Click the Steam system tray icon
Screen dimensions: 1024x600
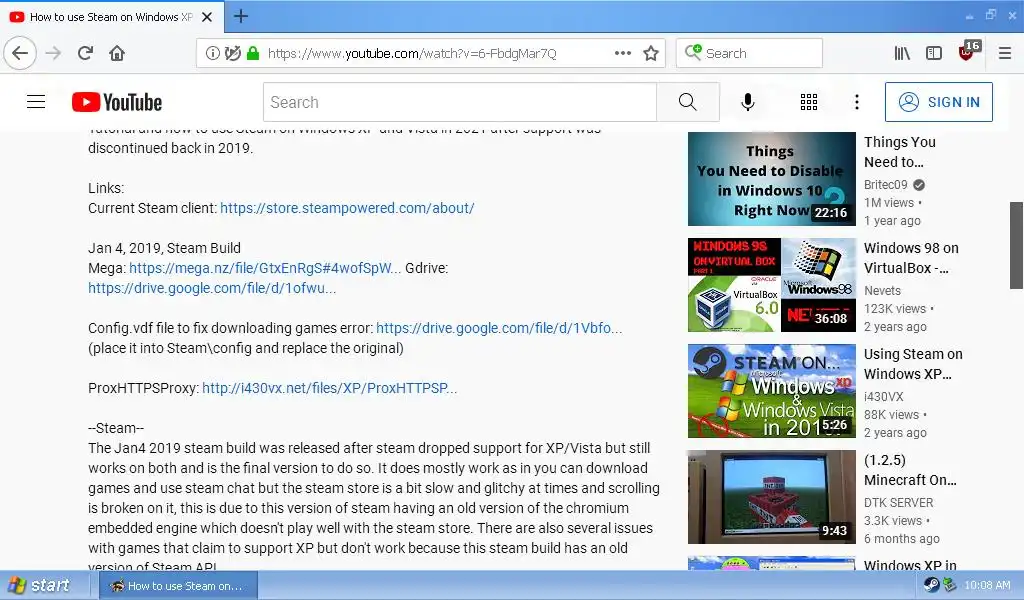[931, 585]
